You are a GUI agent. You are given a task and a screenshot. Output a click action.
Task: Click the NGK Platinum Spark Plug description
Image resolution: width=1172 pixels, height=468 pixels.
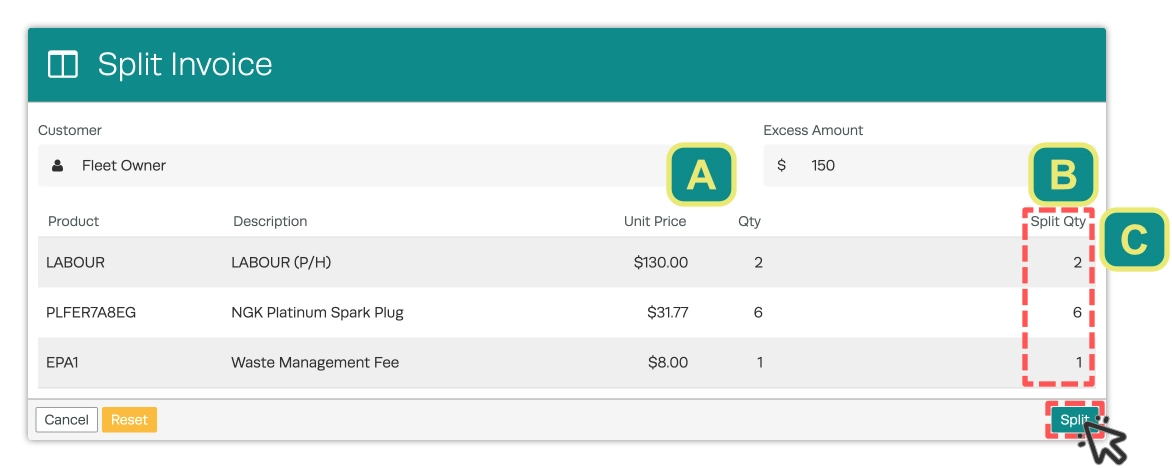tap(318, 312)
